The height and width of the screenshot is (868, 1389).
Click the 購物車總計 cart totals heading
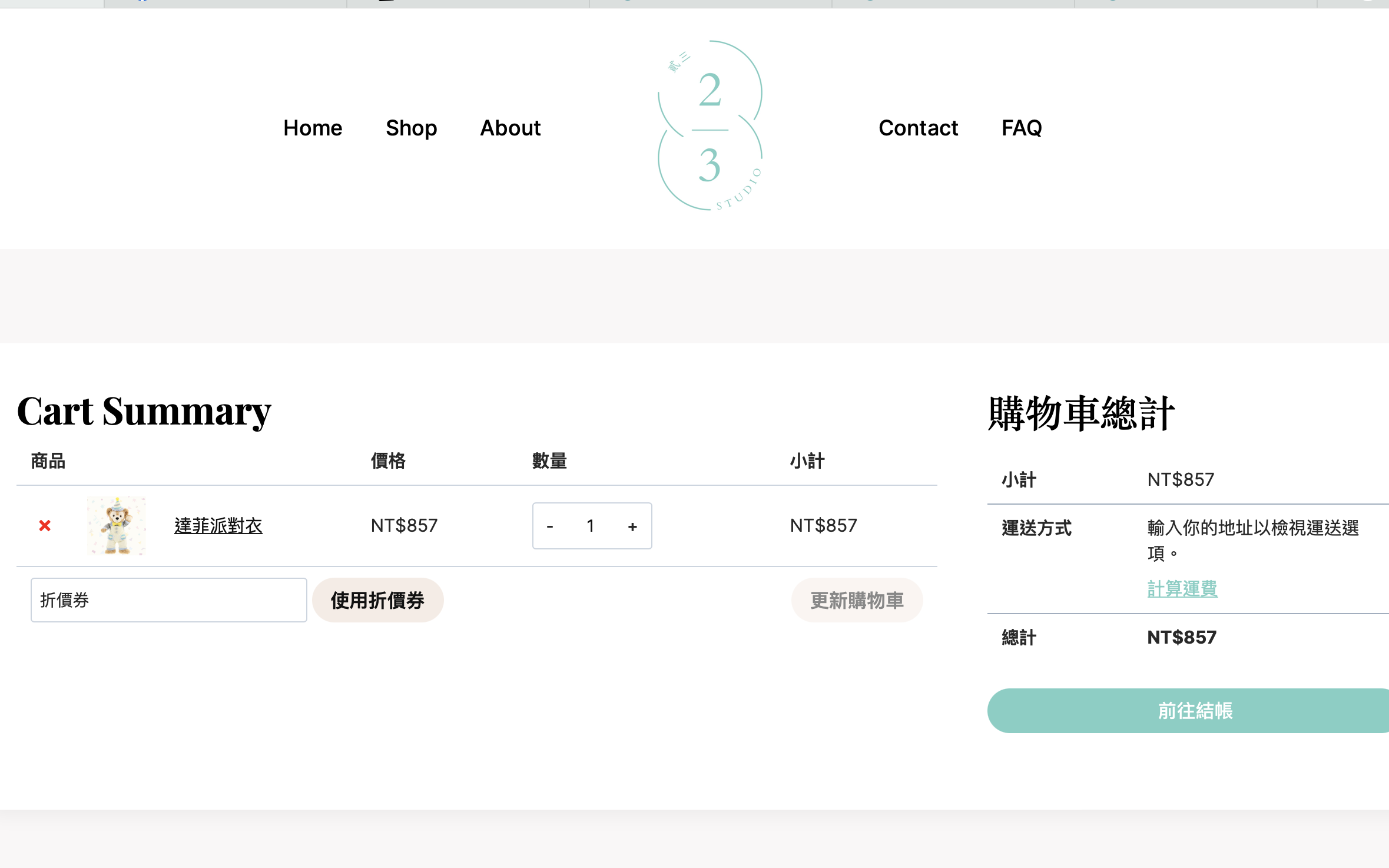(x=1081, y=413)
